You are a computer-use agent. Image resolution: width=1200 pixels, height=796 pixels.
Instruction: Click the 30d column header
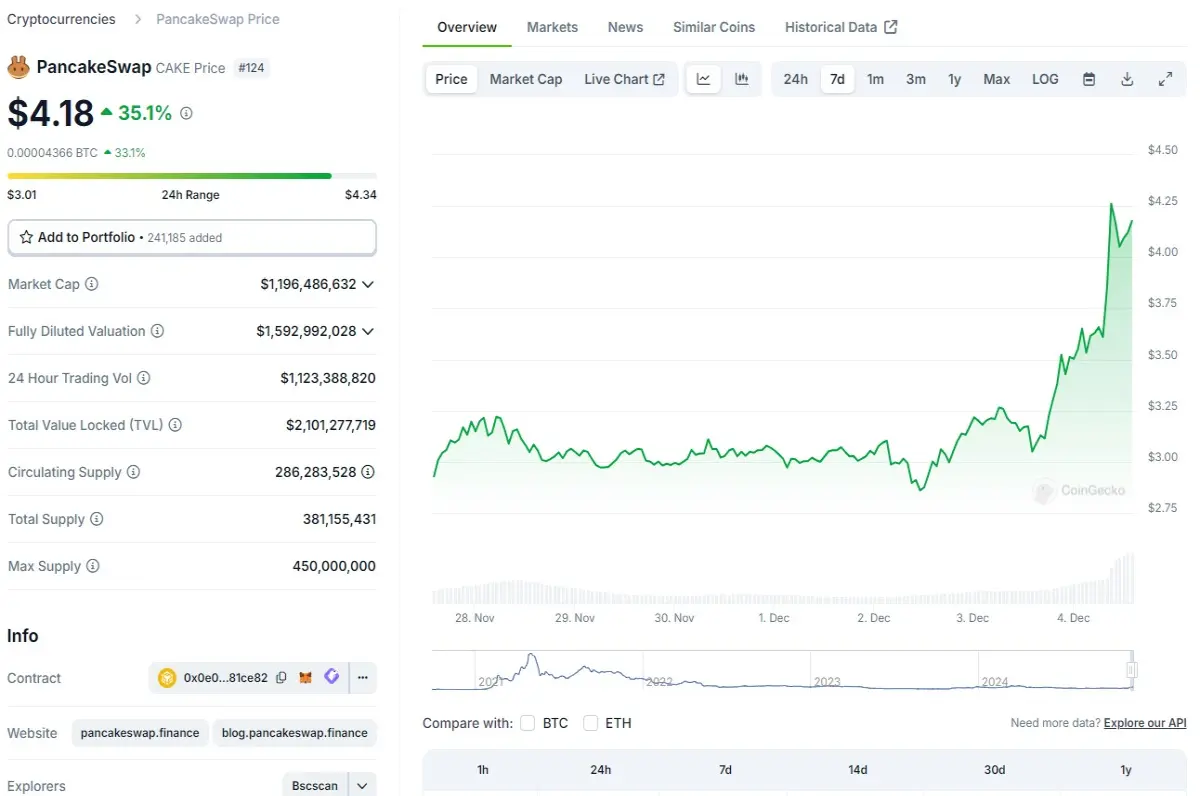pyautogui.click(x=994, y=769)
